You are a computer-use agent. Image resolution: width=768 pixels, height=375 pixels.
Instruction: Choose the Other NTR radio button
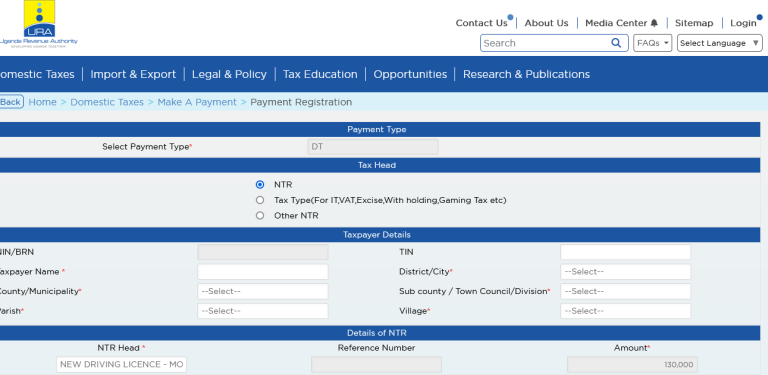(x=260, y=215)
